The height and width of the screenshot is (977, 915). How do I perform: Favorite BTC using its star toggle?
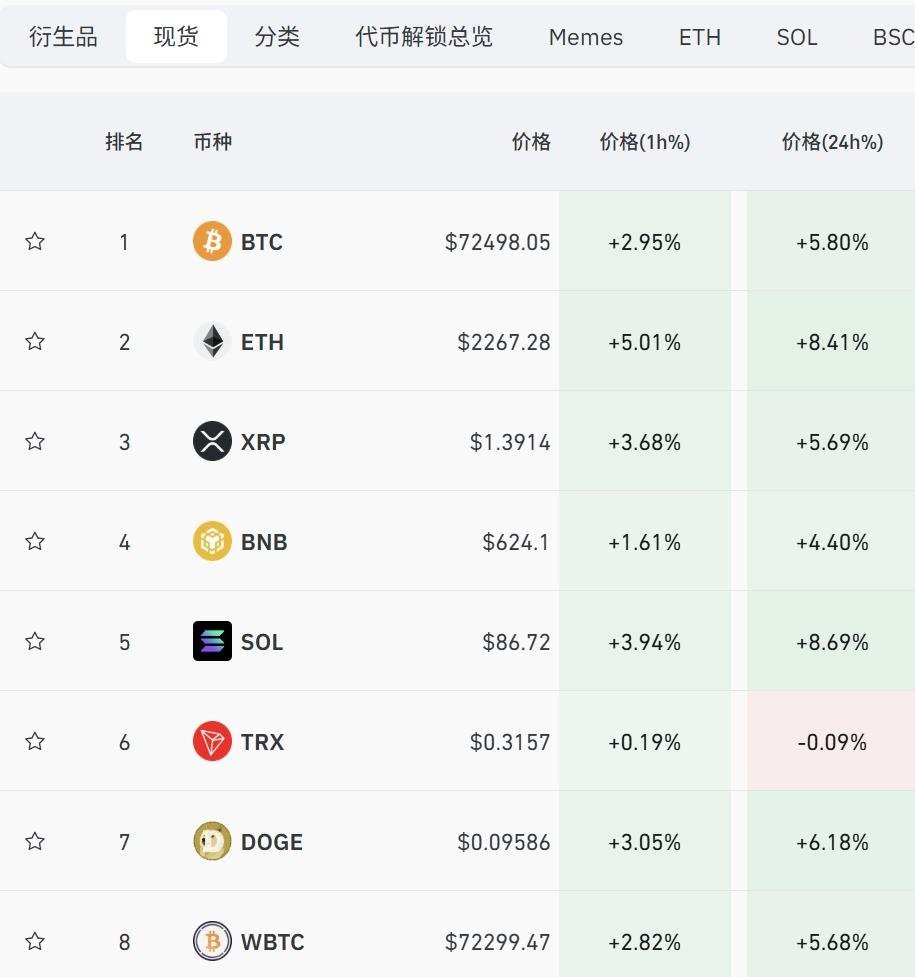(x=34, y=241)
